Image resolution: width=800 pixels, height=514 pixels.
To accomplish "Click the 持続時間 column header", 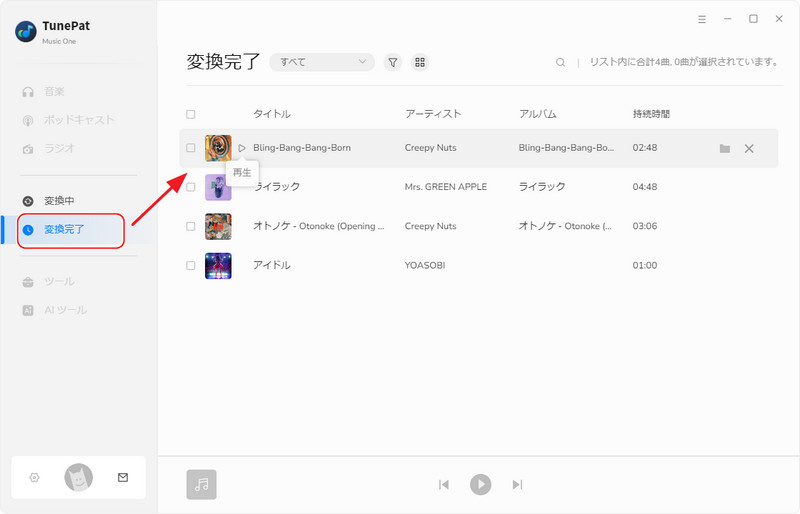I will click(651, 114).
